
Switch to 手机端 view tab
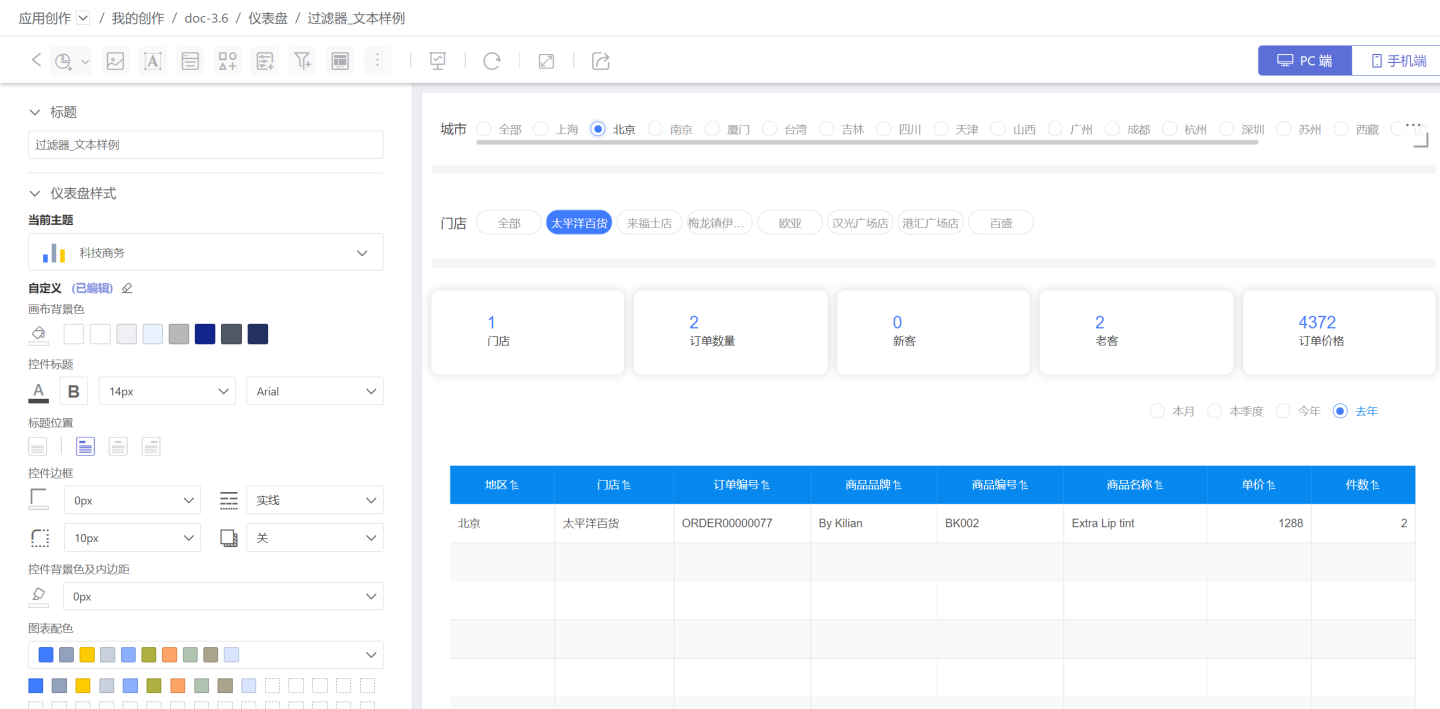coord(1397,61)
